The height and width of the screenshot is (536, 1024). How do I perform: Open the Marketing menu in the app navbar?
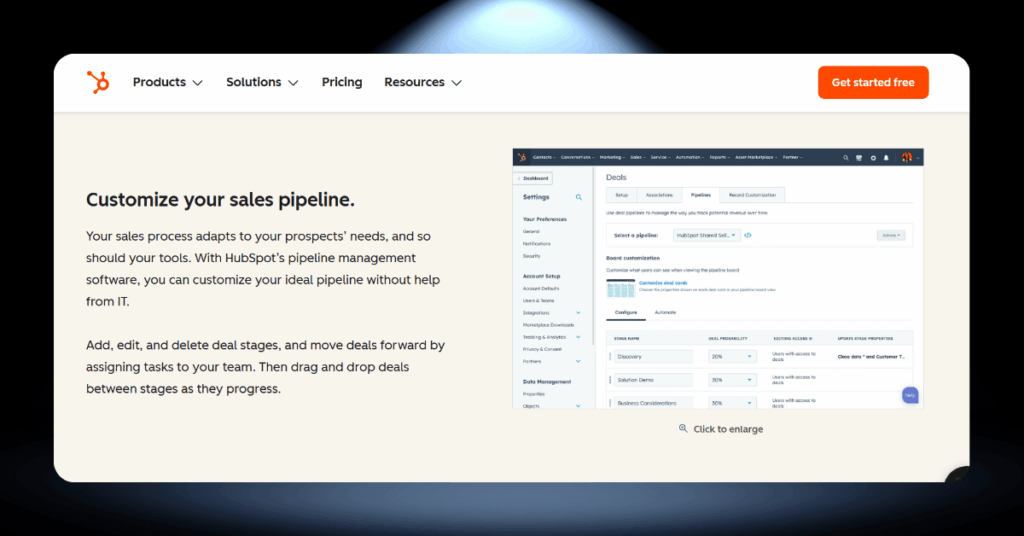(x=612, y=157)
